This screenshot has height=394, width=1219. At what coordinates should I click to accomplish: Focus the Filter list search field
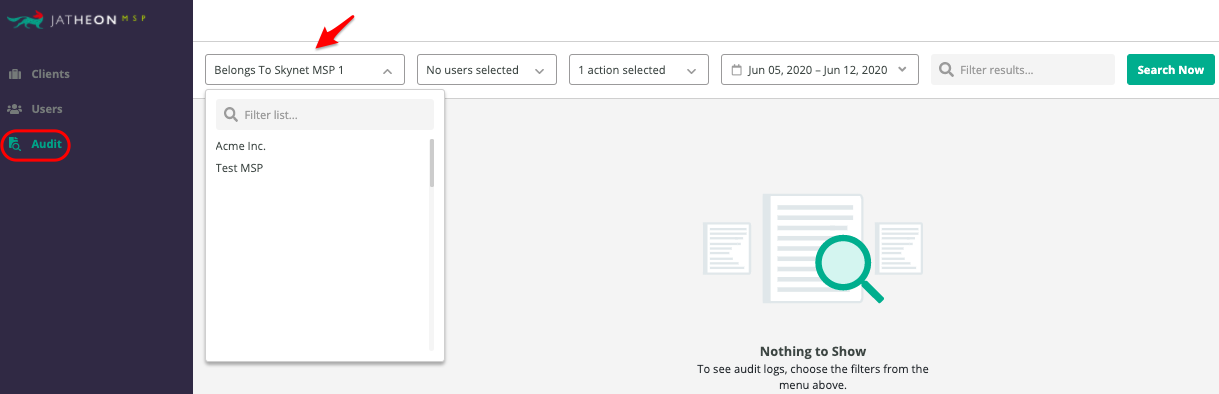tap(325, 115)
